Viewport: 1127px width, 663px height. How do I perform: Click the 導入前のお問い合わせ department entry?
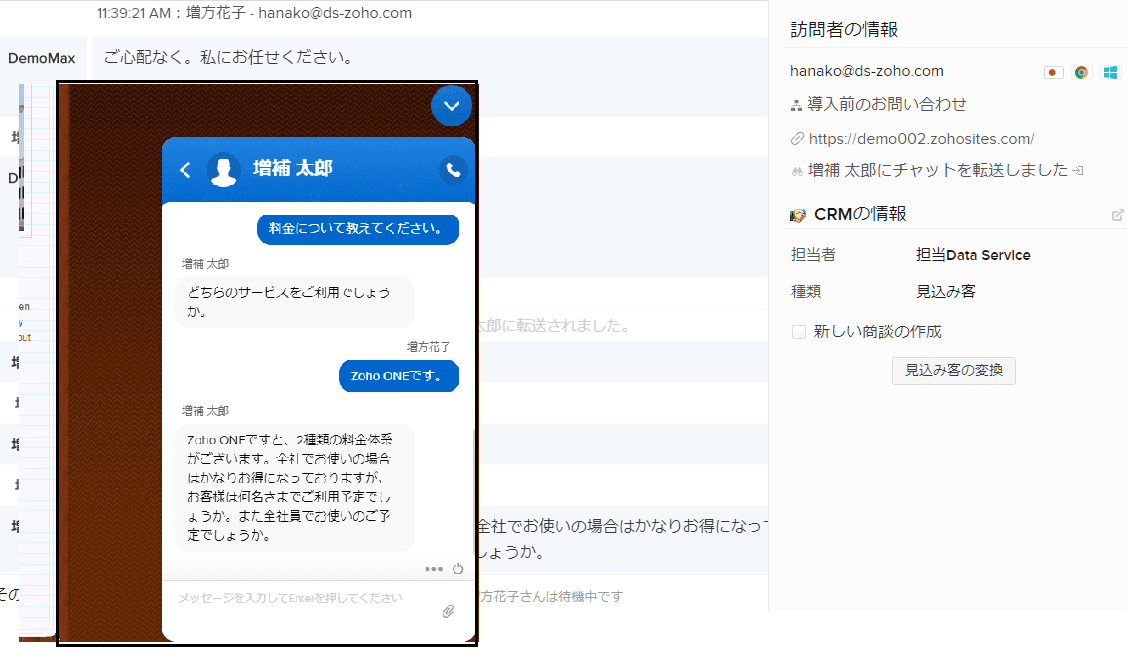coord(887,104)
